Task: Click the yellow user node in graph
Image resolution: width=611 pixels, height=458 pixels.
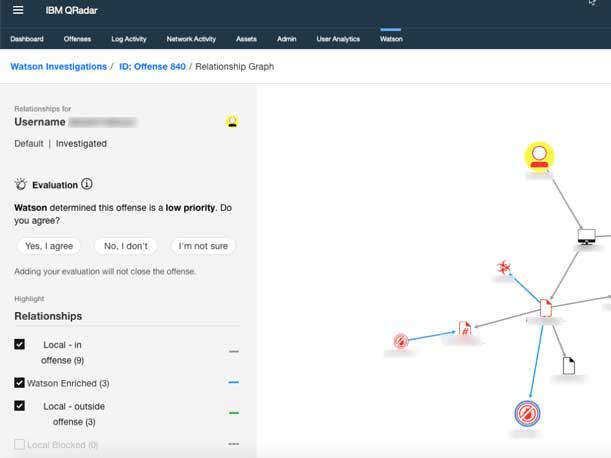Action: coord(540,156)
